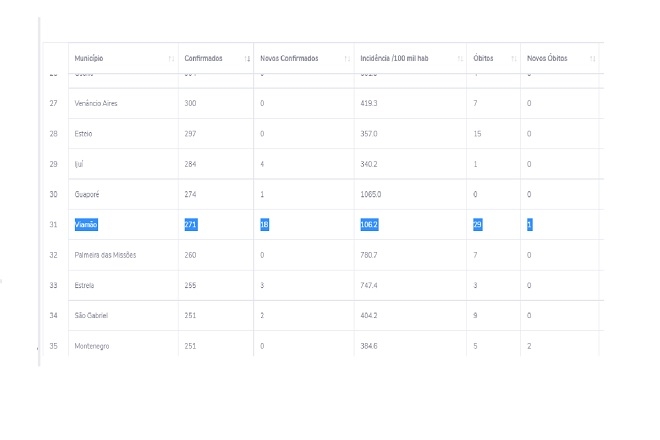This screenshot has height=440, width=660.
Task: Click Guaporé incidence value 1065.0
Action: pyautogui.click(x=370, y=195)
